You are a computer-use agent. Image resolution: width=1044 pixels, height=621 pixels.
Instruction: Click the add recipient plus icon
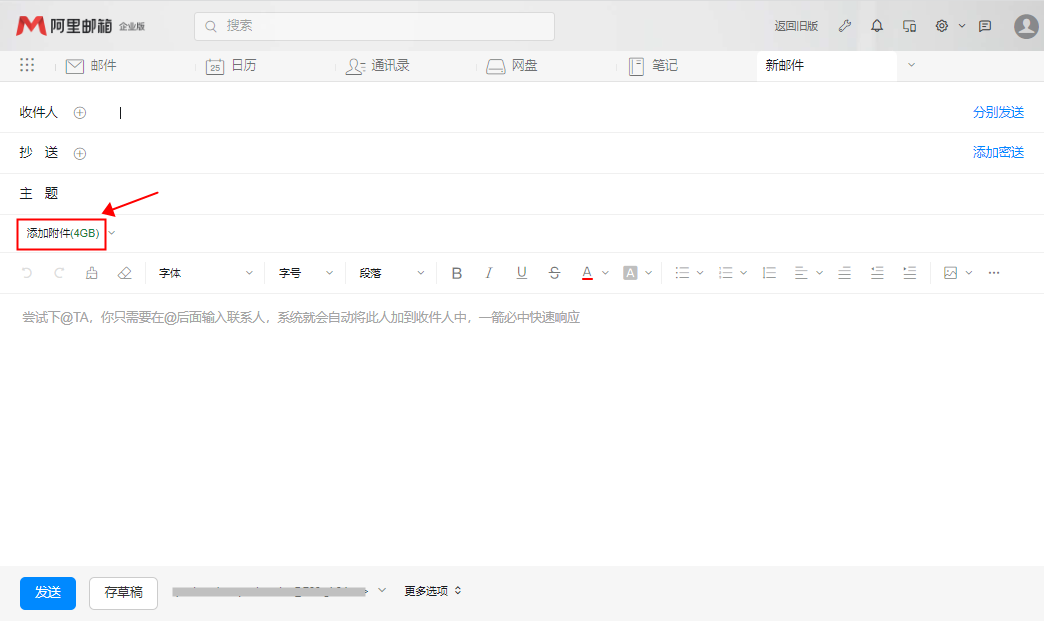point(80,113)
